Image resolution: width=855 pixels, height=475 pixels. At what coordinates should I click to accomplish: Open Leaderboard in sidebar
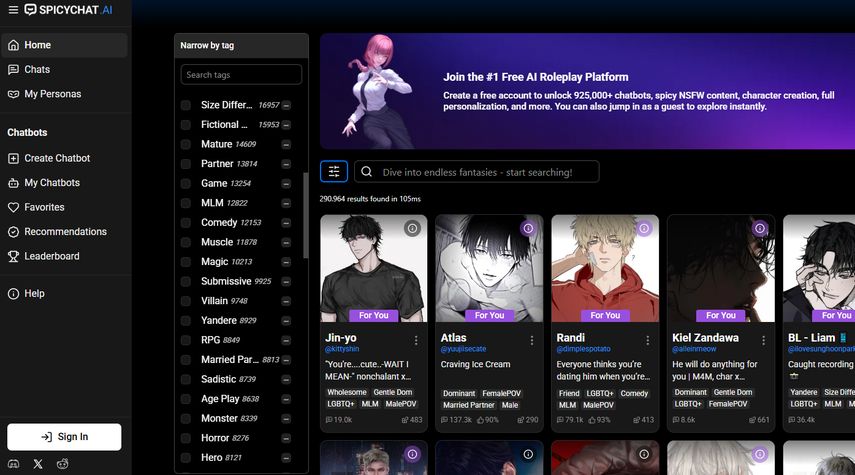tap(64, 256)
